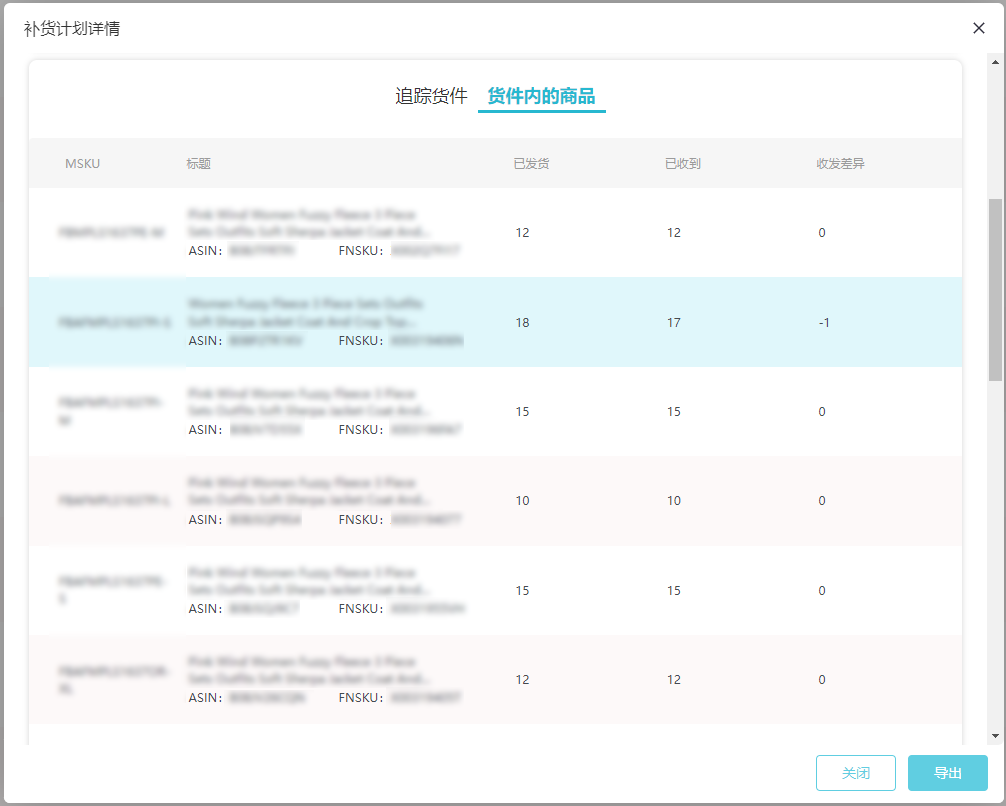Click the received quantity 17 cell

click(x=673, y=322)
